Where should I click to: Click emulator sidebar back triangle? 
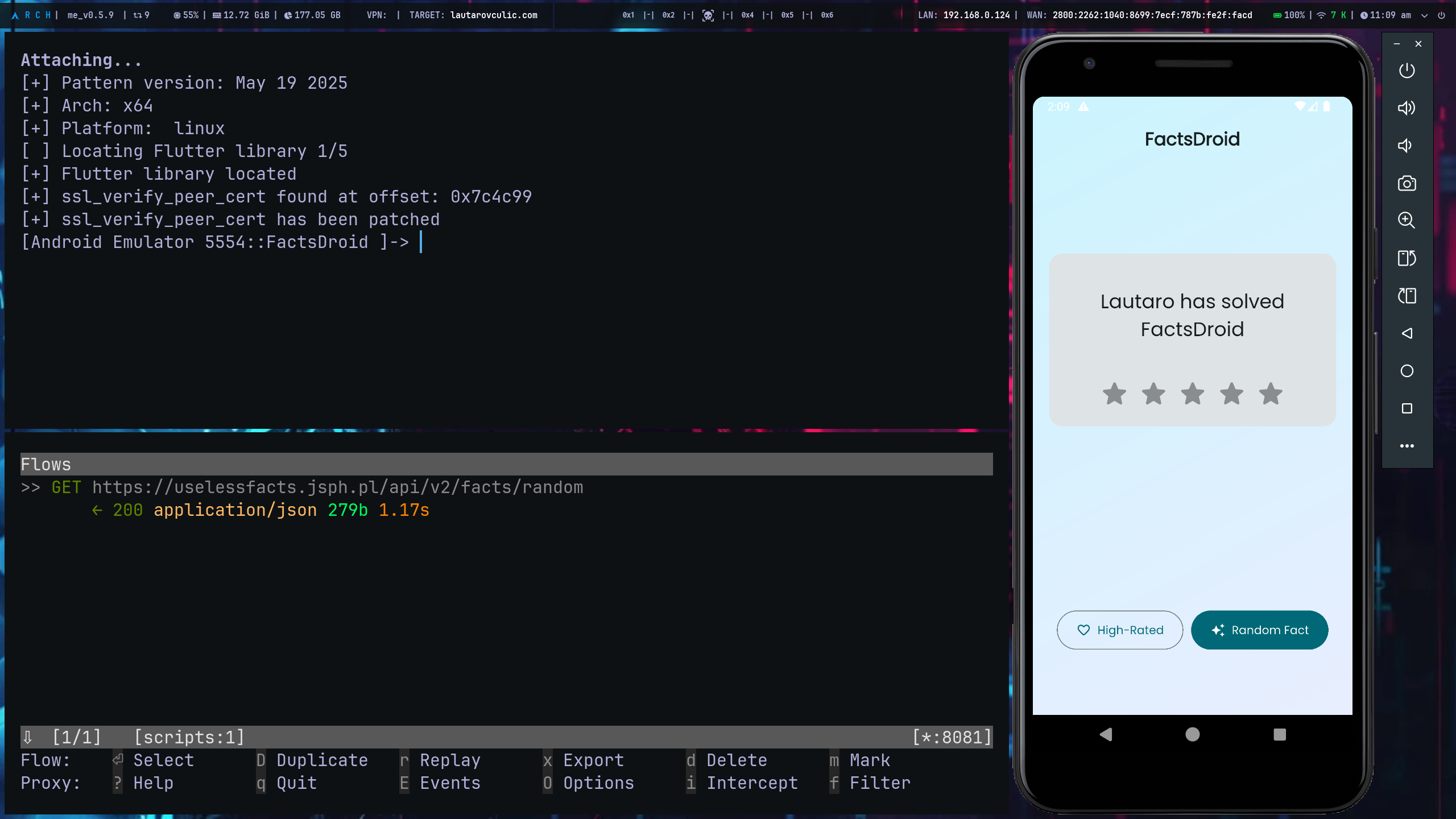click(1407, 333)
